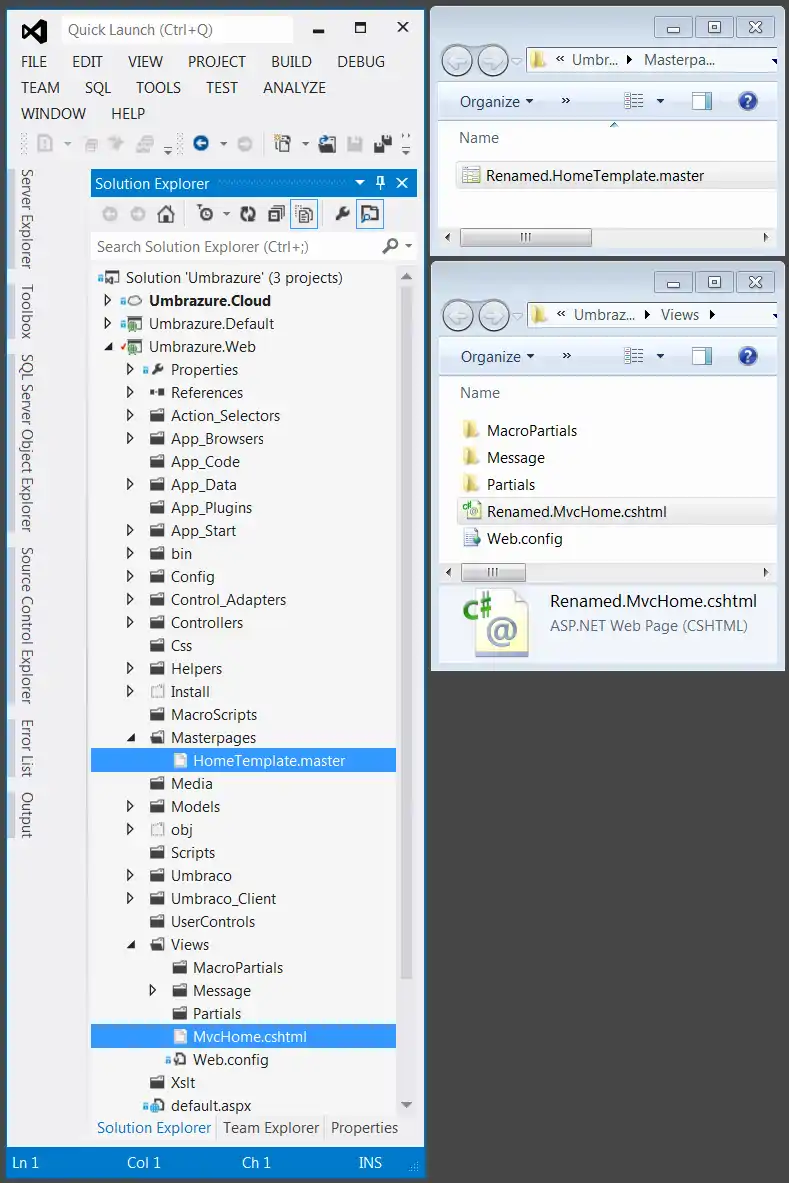Click the horizontal scrollbar thumb in the Views window
Image resolution: width=789 pixels, height=1183 pixels.
[x=493, y=573]
